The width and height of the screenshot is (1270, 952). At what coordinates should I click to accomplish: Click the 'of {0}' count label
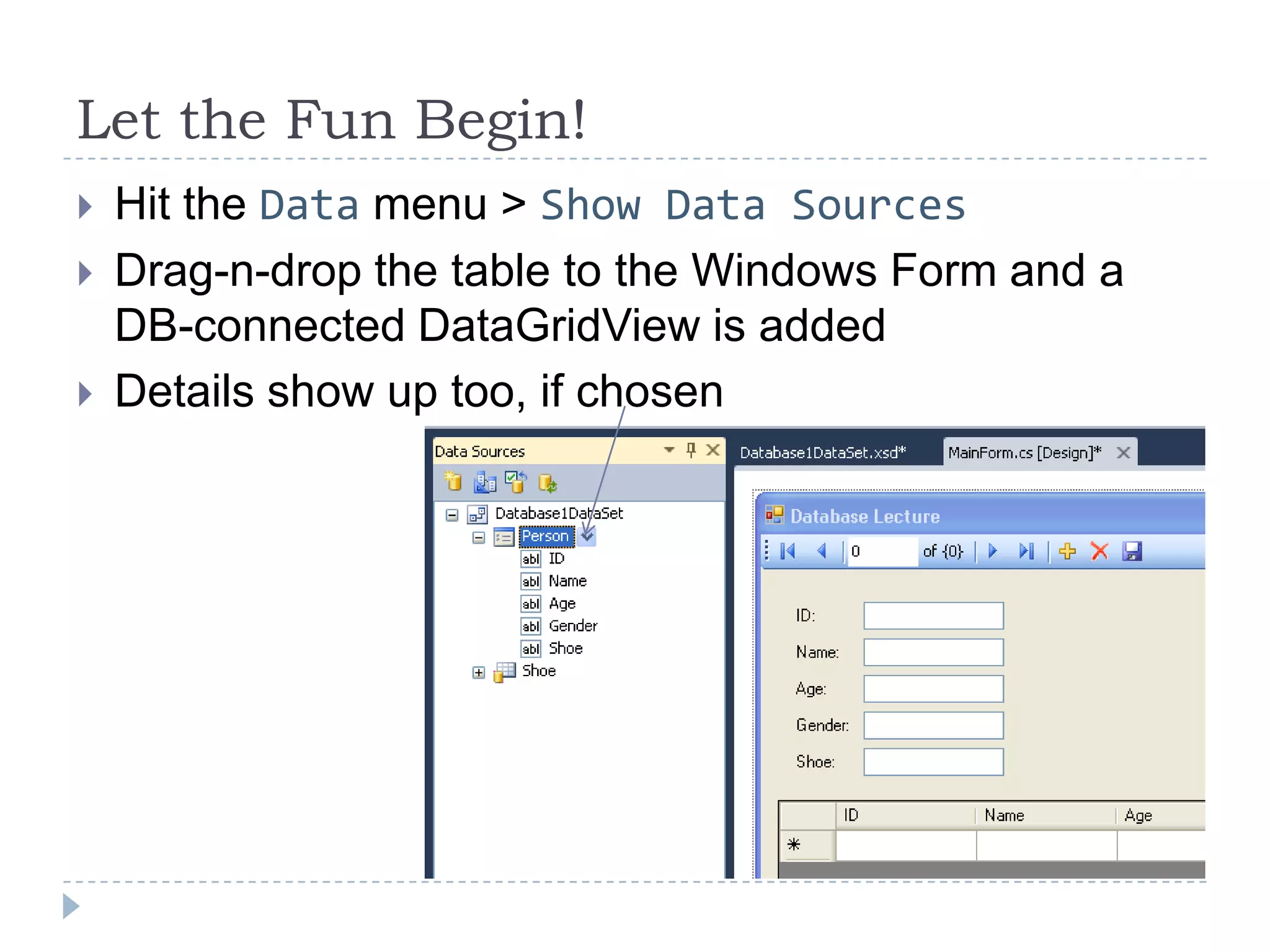click(943, 551)
